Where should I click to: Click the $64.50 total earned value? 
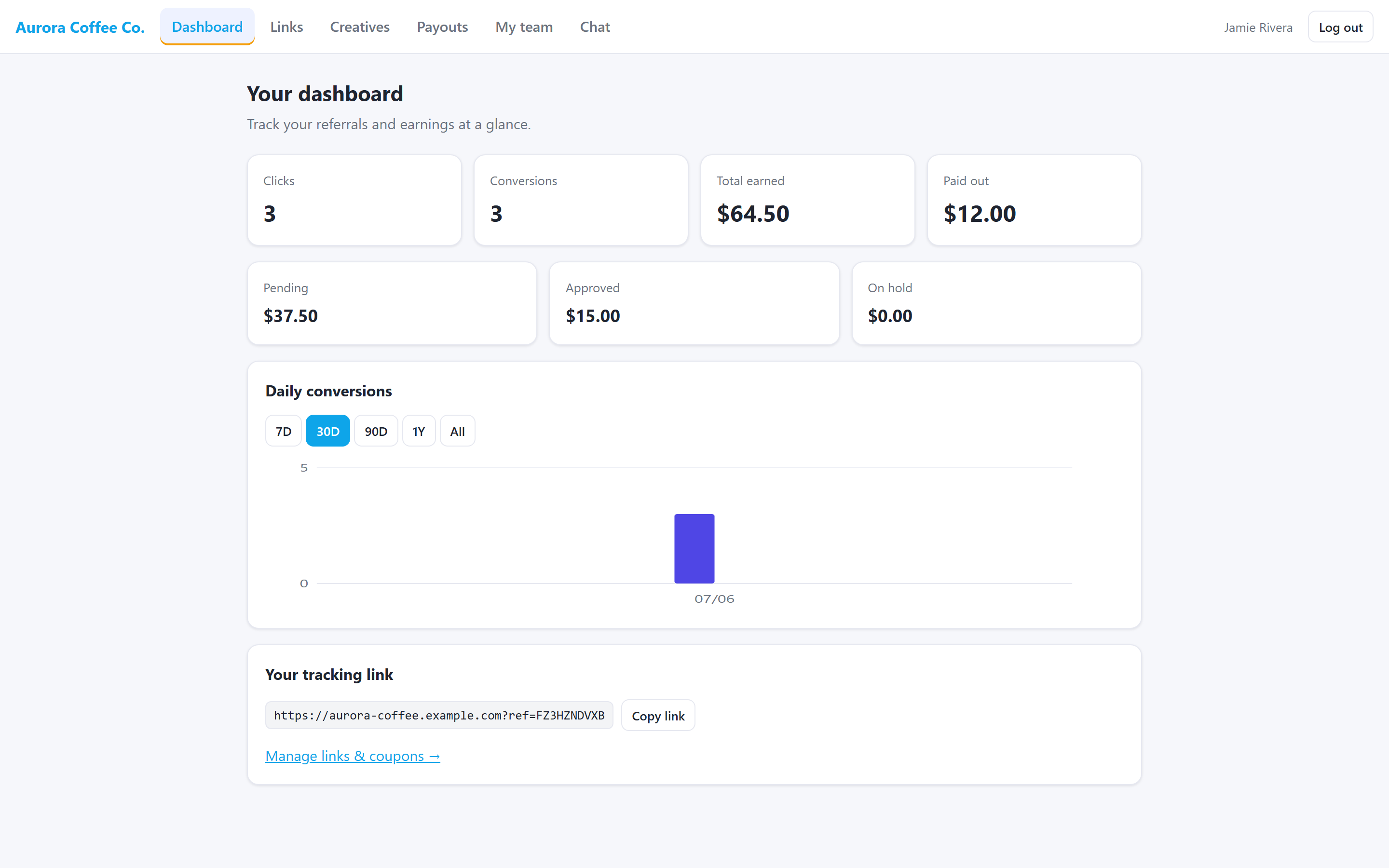click(753, 214)
